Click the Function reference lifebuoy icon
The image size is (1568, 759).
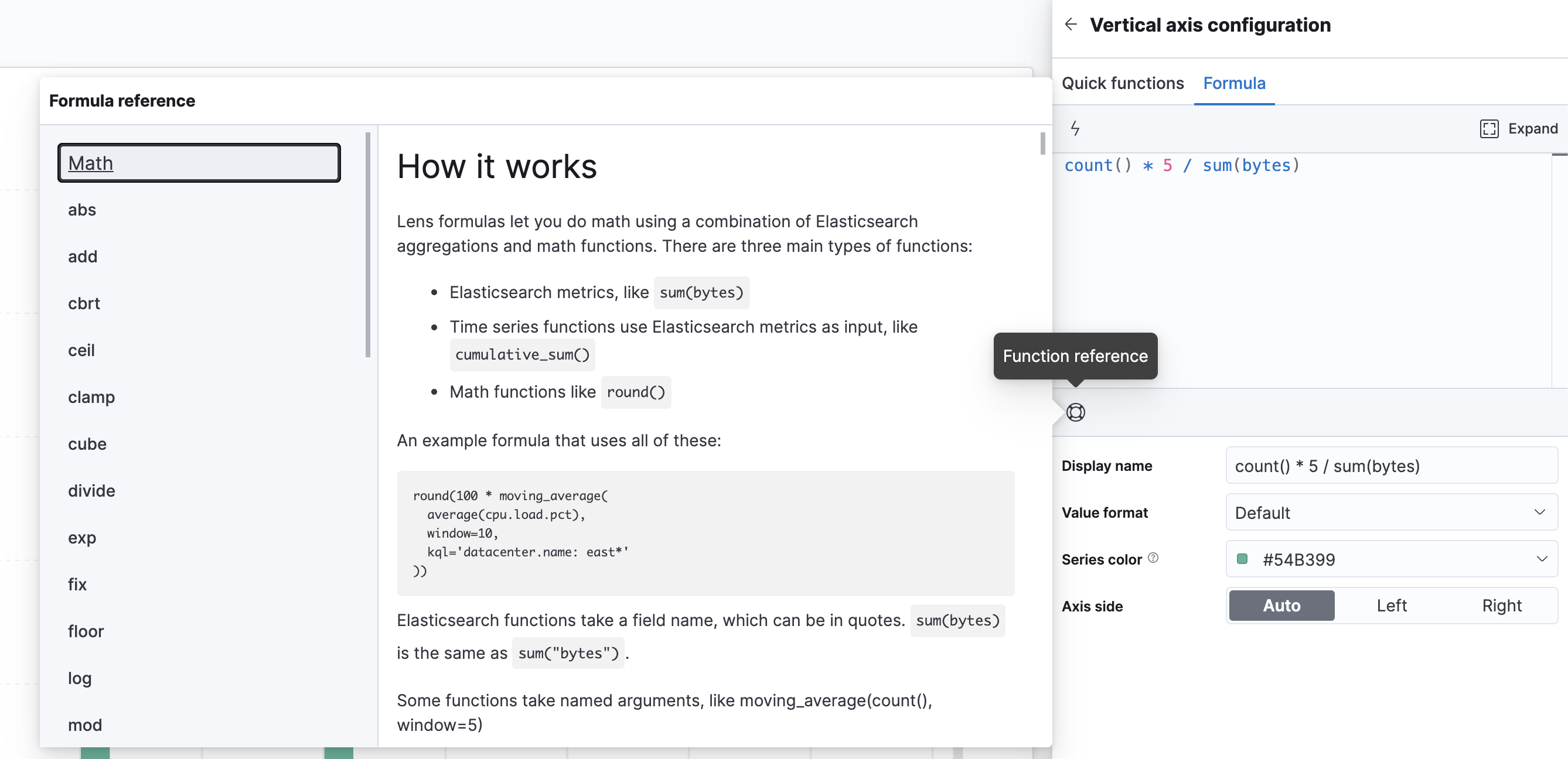coord(1076,412)
